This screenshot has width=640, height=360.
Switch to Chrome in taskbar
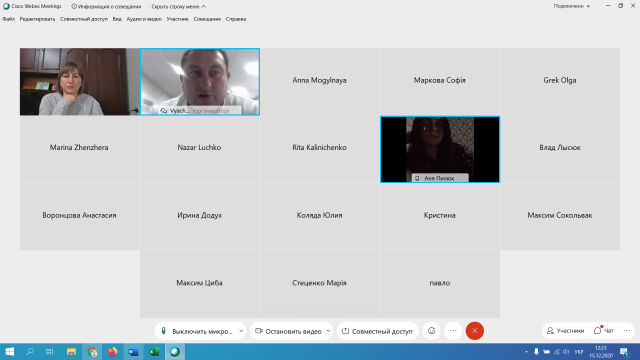click(x=92, y=351)
